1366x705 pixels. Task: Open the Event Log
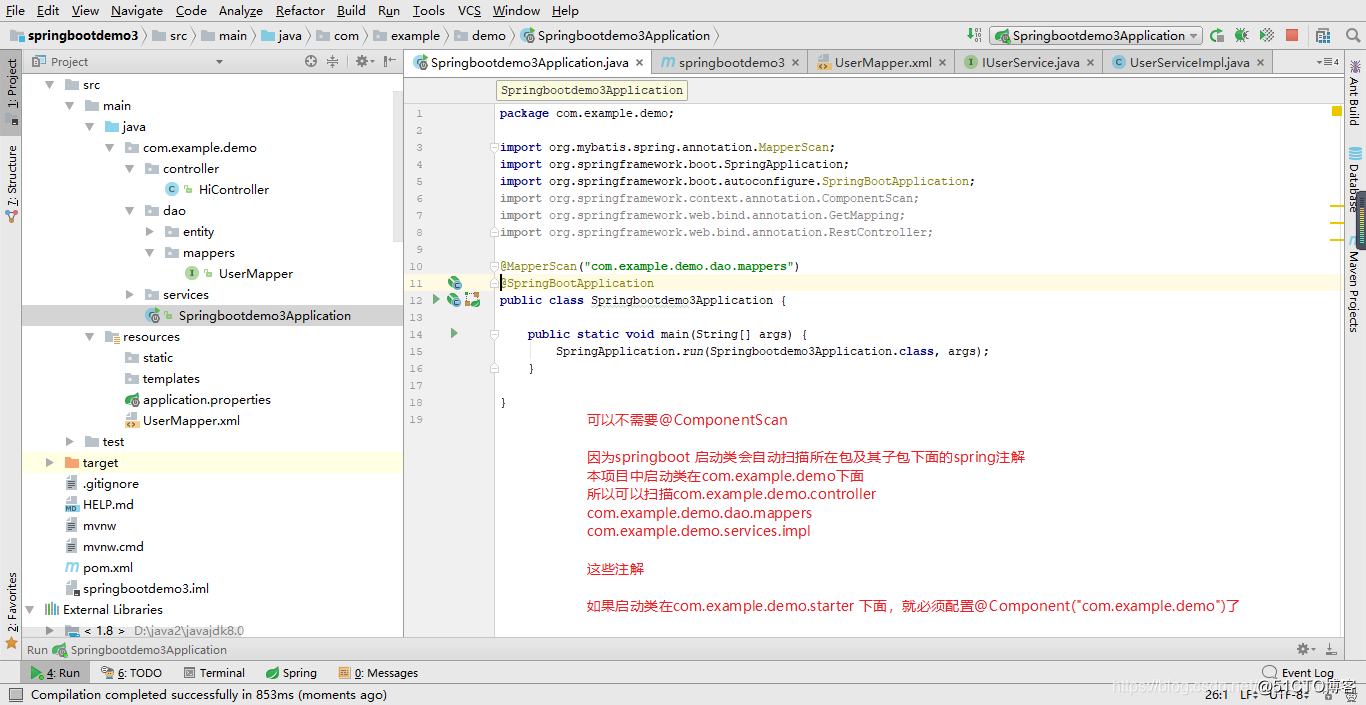(x=1298, y=673)
